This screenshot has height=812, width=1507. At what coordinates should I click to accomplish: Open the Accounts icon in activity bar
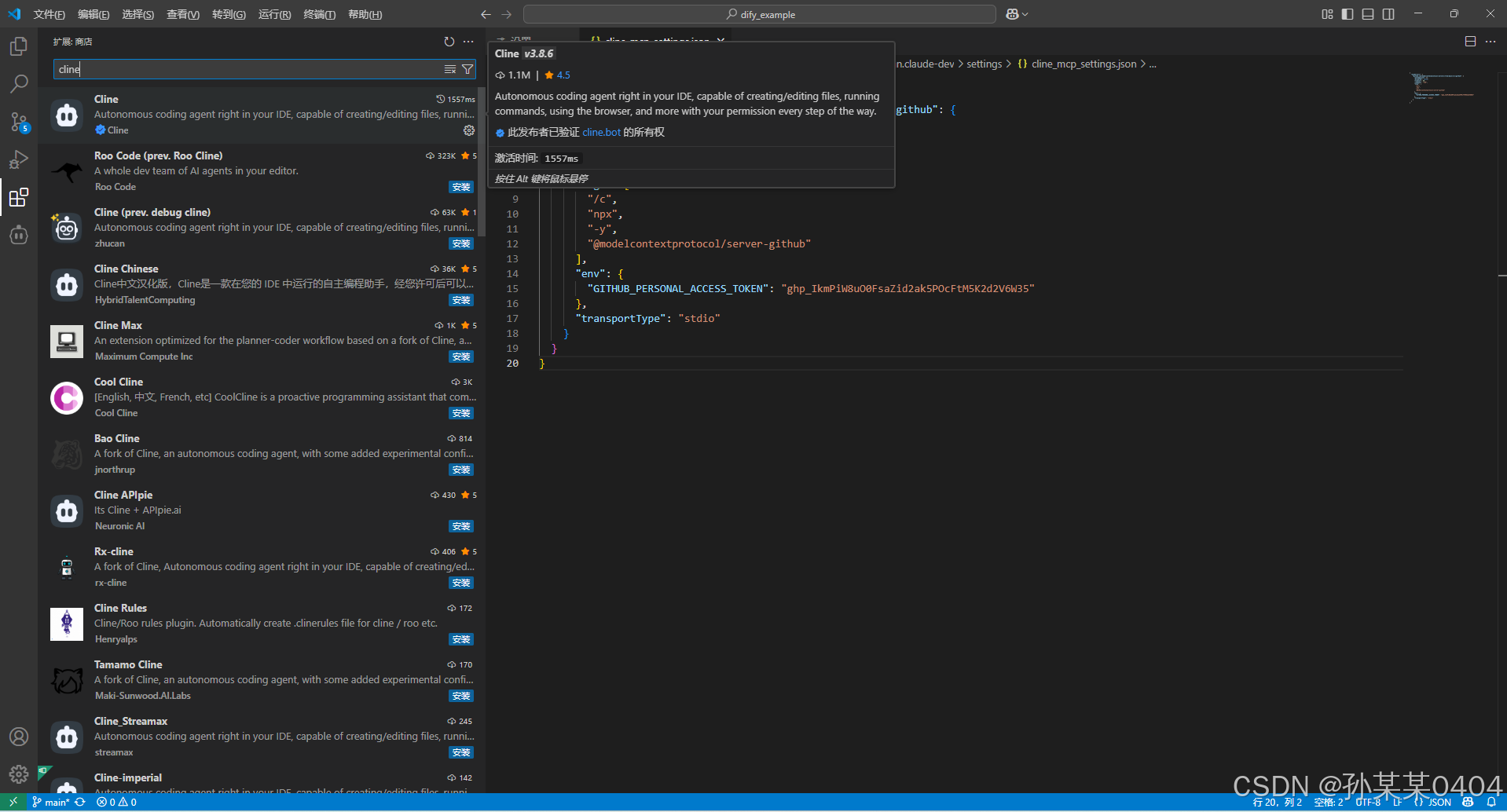click(19, 737)
